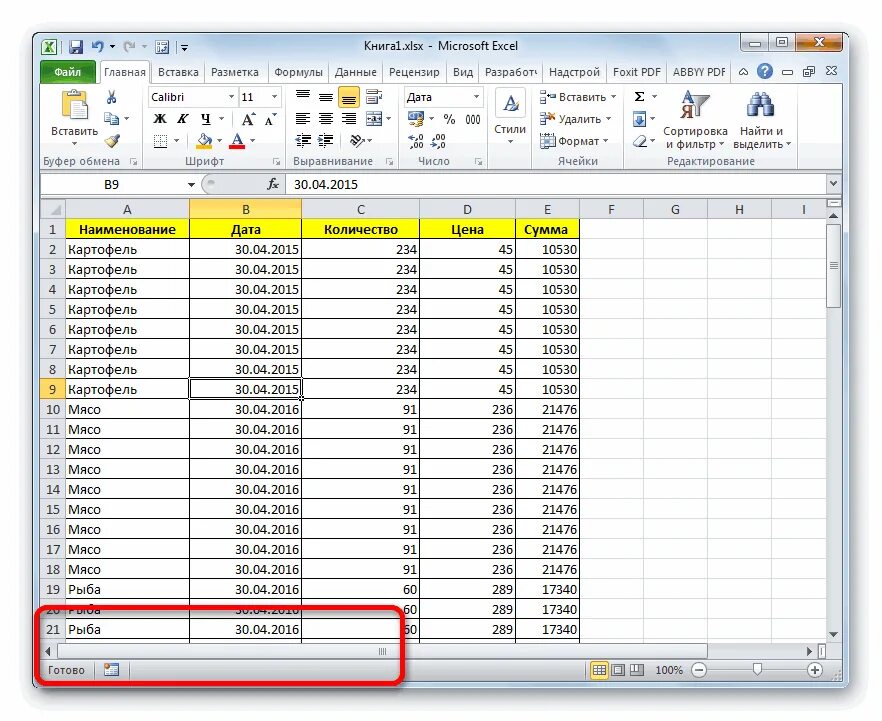
Task: Click Формат cells button
Action: tap(574, 141)
